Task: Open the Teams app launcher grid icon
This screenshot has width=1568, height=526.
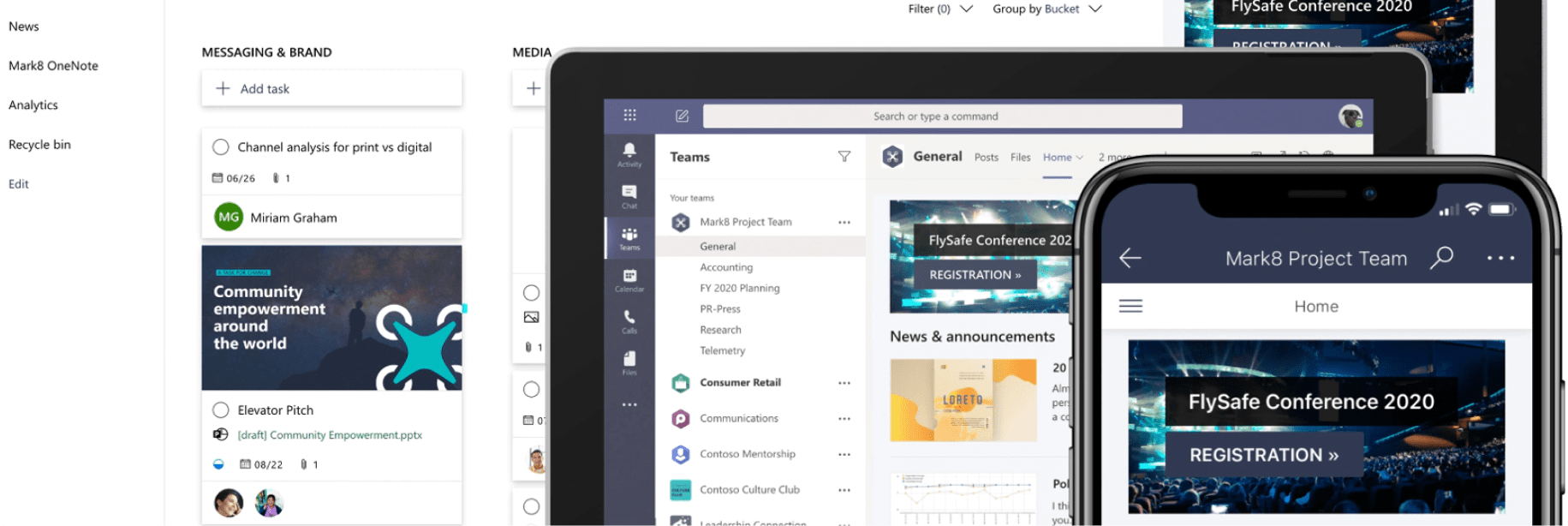Action: (x=629, y=115)
